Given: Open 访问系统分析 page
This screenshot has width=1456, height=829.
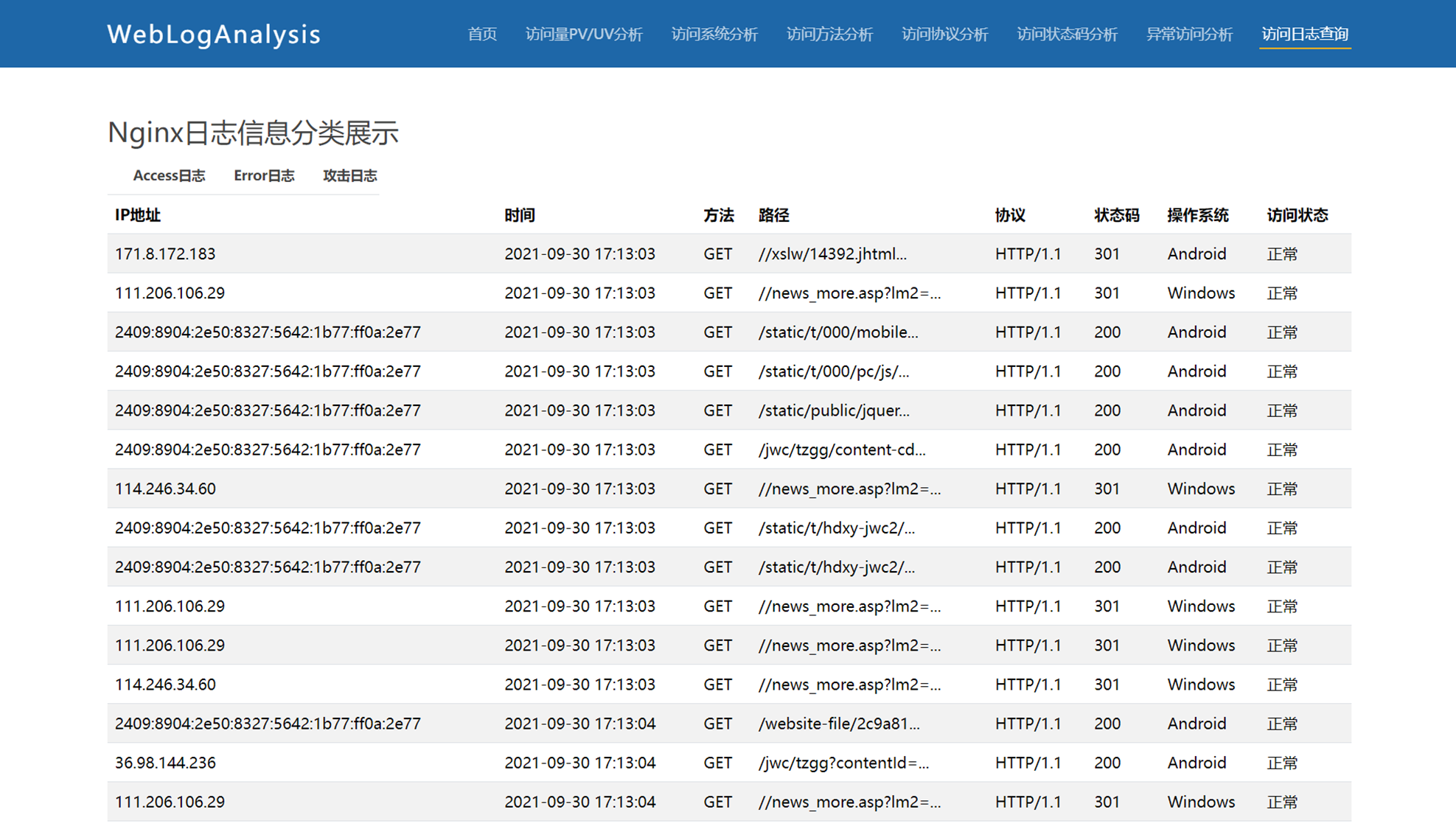Looking at the screenshot, I should point(714,34).
